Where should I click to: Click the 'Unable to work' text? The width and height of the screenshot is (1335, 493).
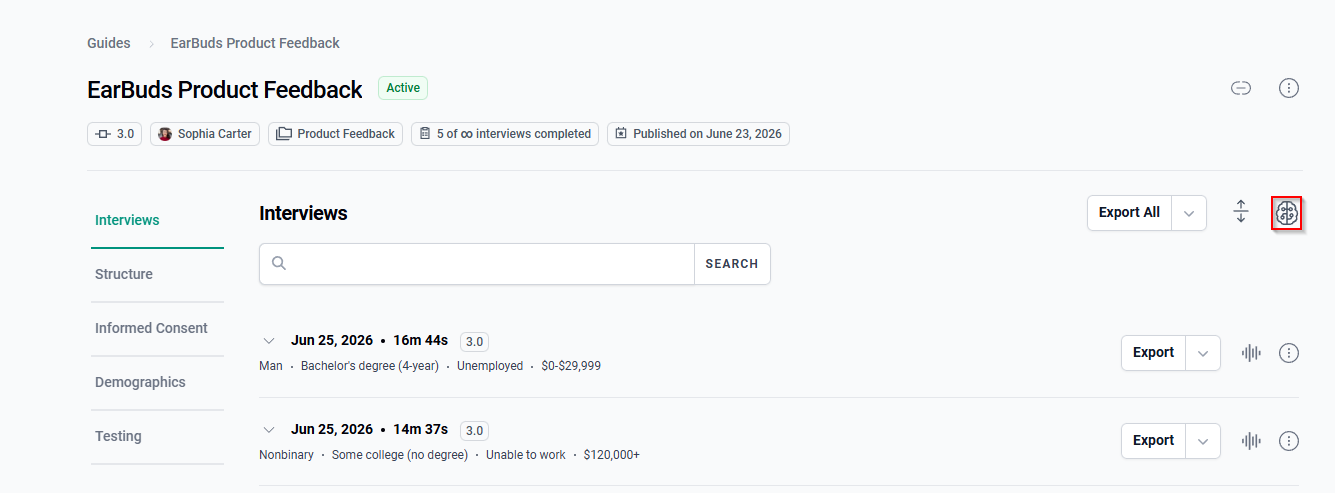pos(526,455)
